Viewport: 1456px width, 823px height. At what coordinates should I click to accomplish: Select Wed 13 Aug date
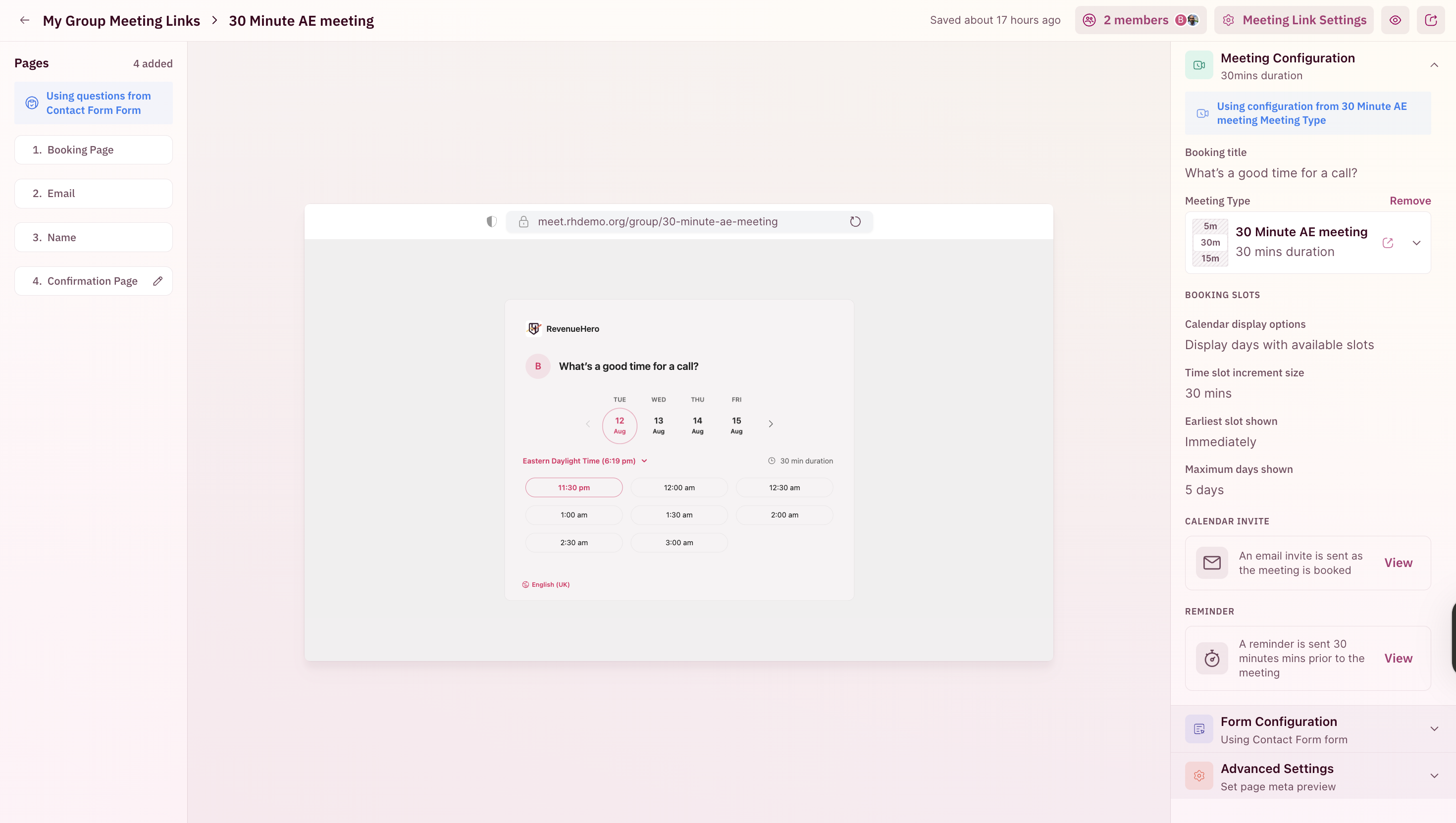[x=659, y=425]
